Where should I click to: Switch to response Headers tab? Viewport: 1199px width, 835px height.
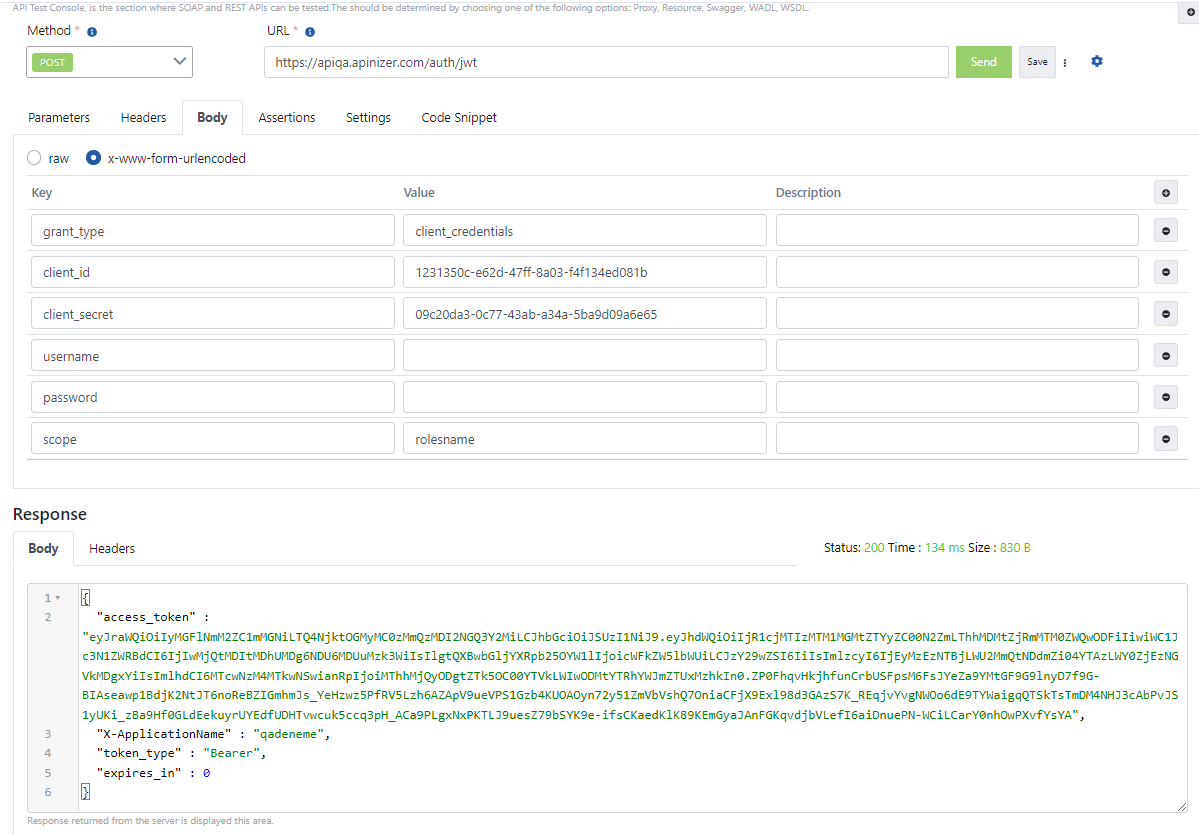point(112,549)
